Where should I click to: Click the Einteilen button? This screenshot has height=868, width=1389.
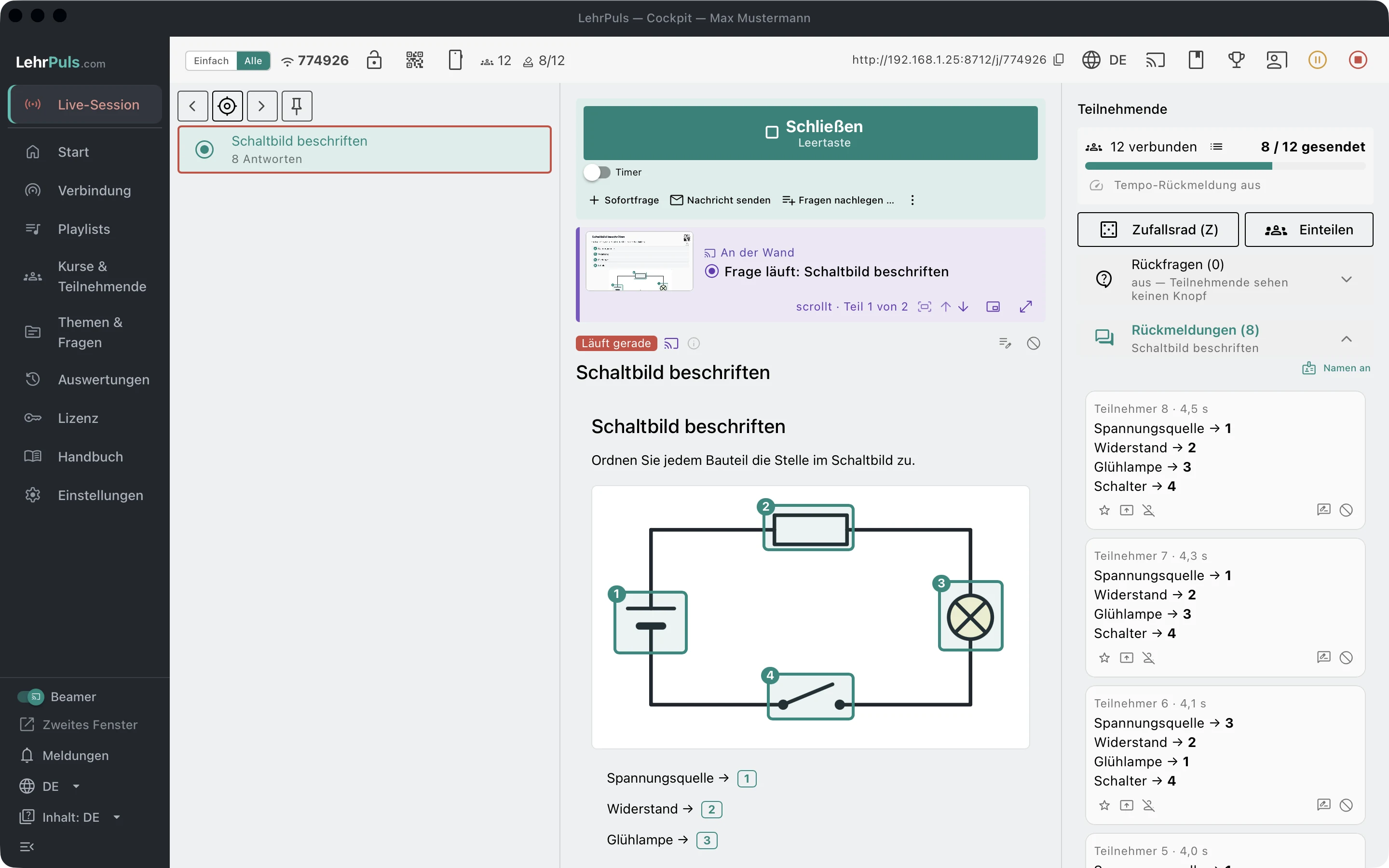point(1308,230)
